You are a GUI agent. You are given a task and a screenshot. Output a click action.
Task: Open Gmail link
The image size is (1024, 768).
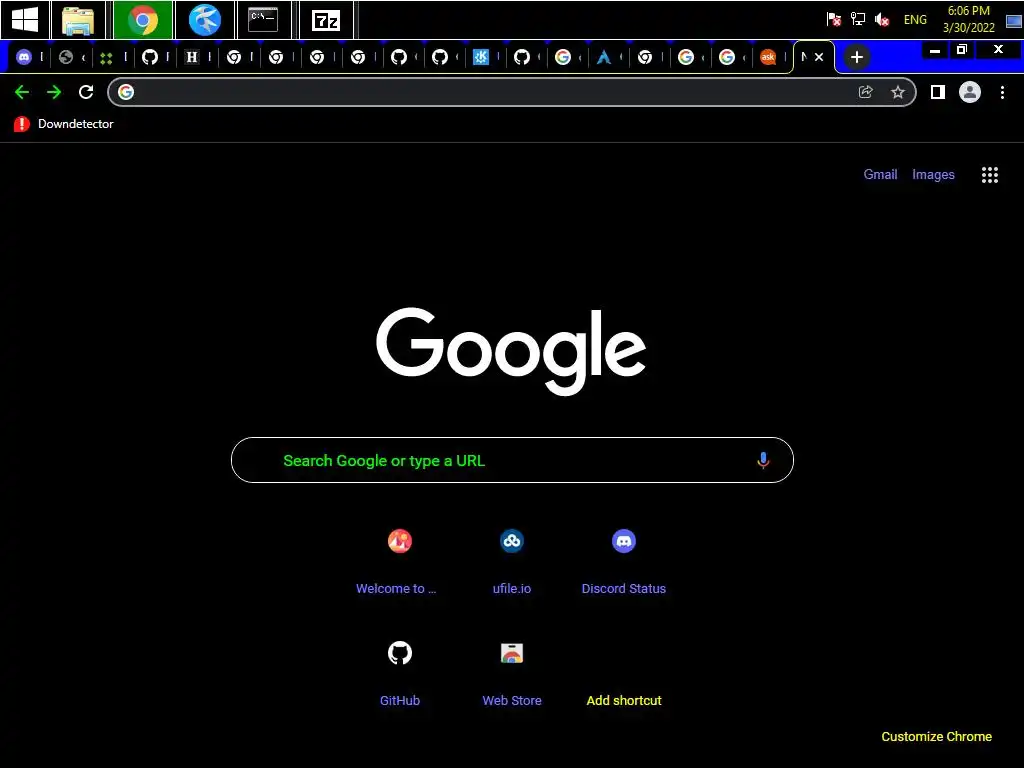coord(880,174)
